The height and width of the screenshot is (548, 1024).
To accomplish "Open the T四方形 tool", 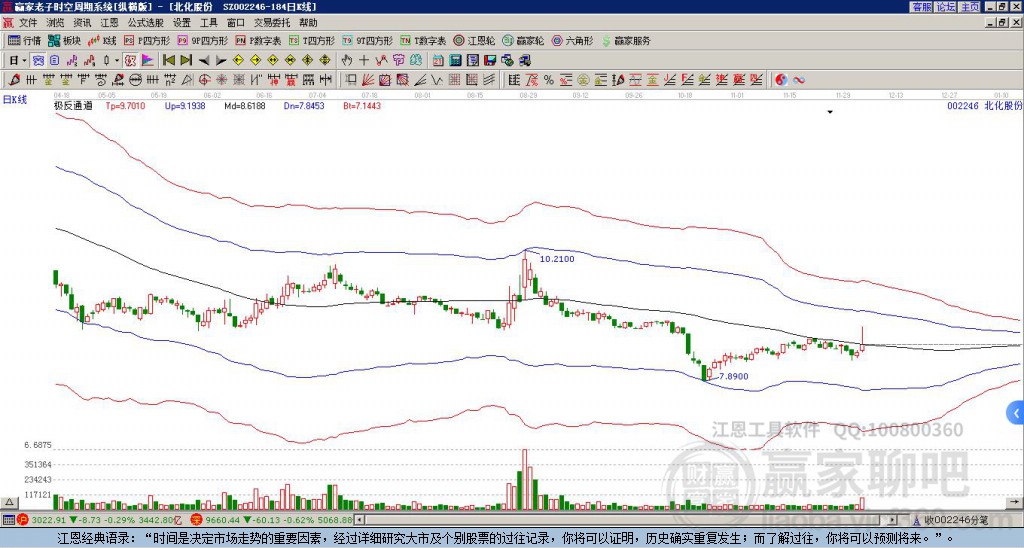I will [x=312, y=40].
